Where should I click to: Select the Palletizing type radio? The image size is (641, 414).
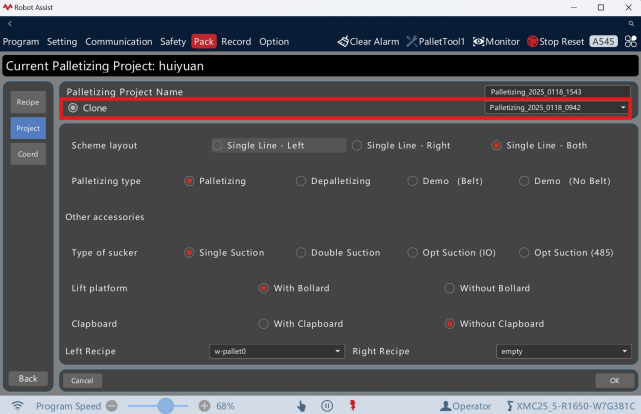[189, 181]
